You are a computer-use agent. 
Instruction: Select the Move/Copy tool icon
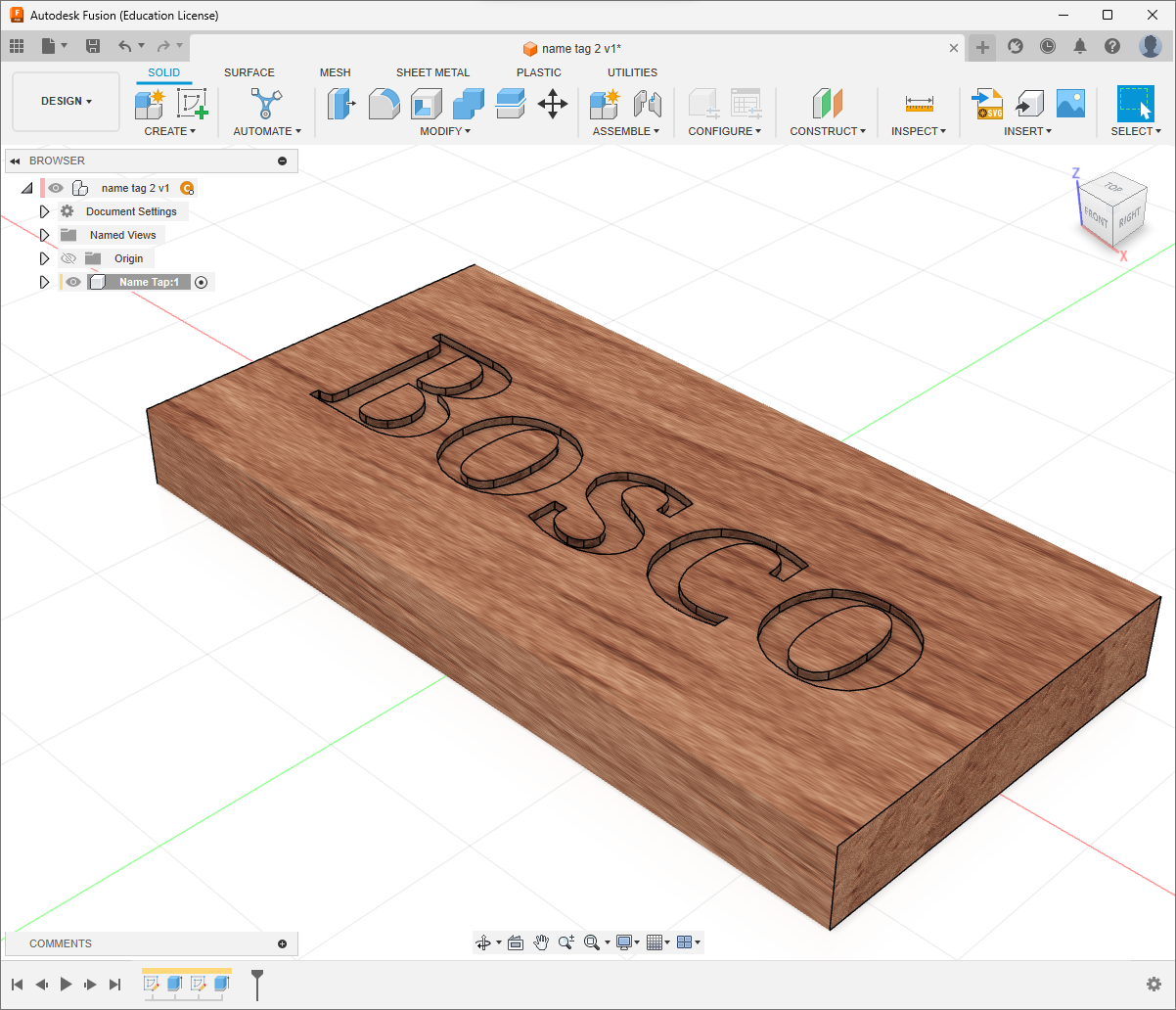pyautogui.click(x=553, y=103)
